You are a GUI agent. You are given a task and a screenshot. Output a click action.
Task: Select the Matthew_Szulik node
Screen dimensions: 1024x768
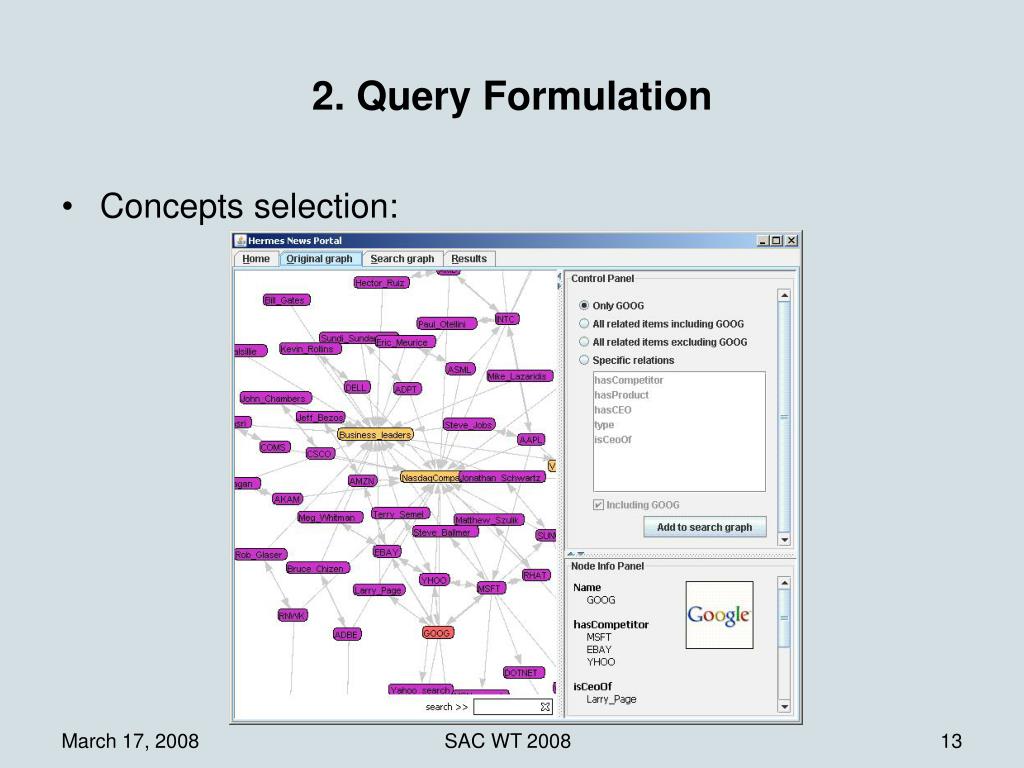[488, 520]
